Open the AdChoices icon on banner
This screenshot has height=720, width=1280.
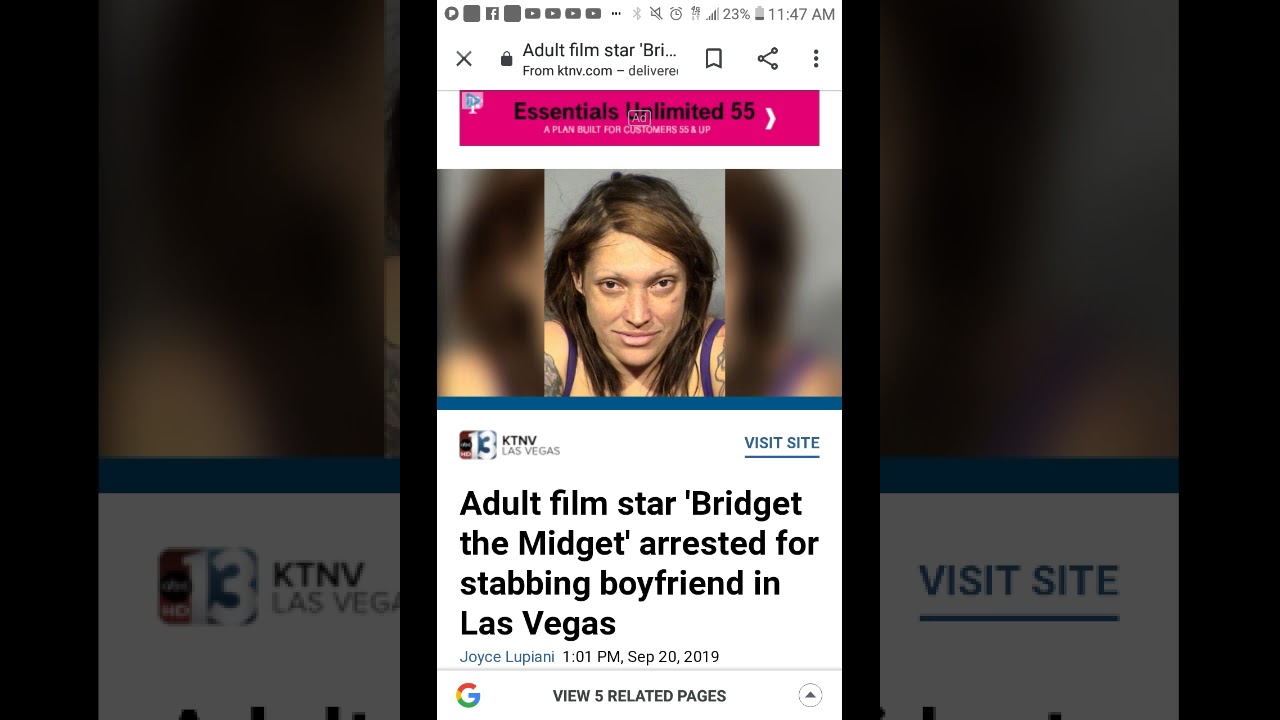pyautogui.click(x=473, y=101)
